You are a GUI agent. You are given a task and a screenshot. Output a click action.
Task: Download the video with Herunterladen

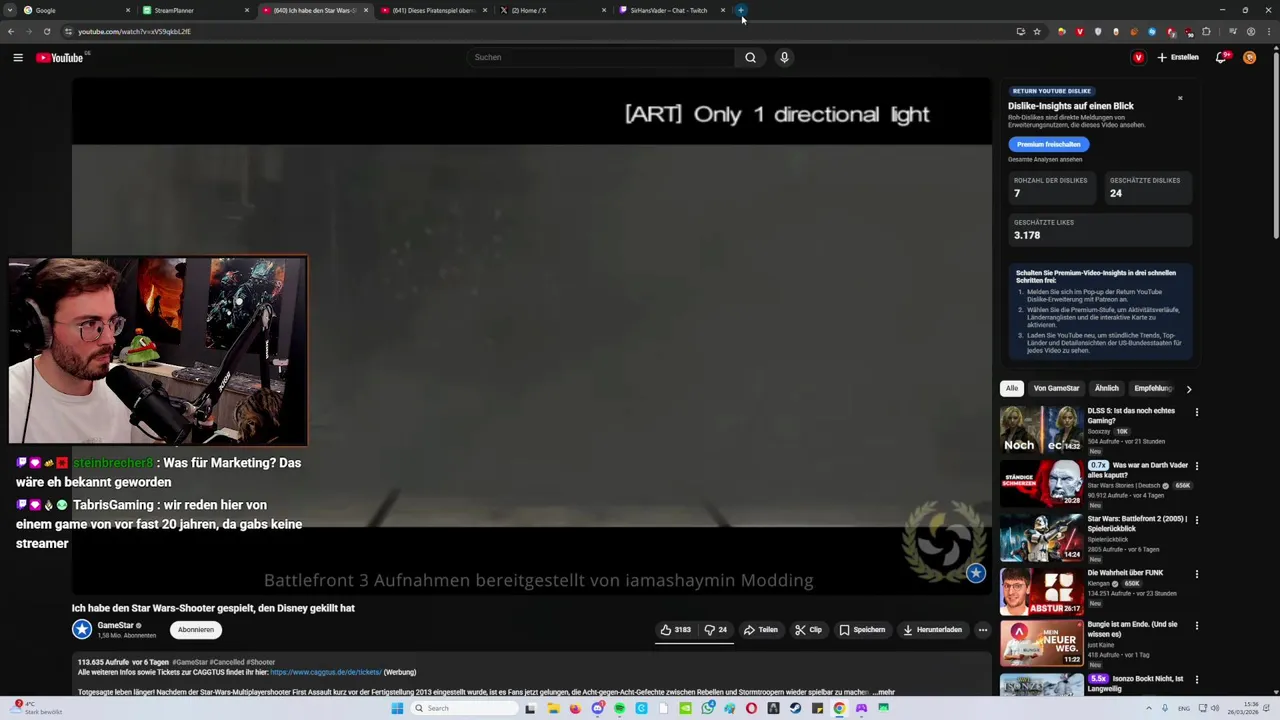click(x=933, y=630)
